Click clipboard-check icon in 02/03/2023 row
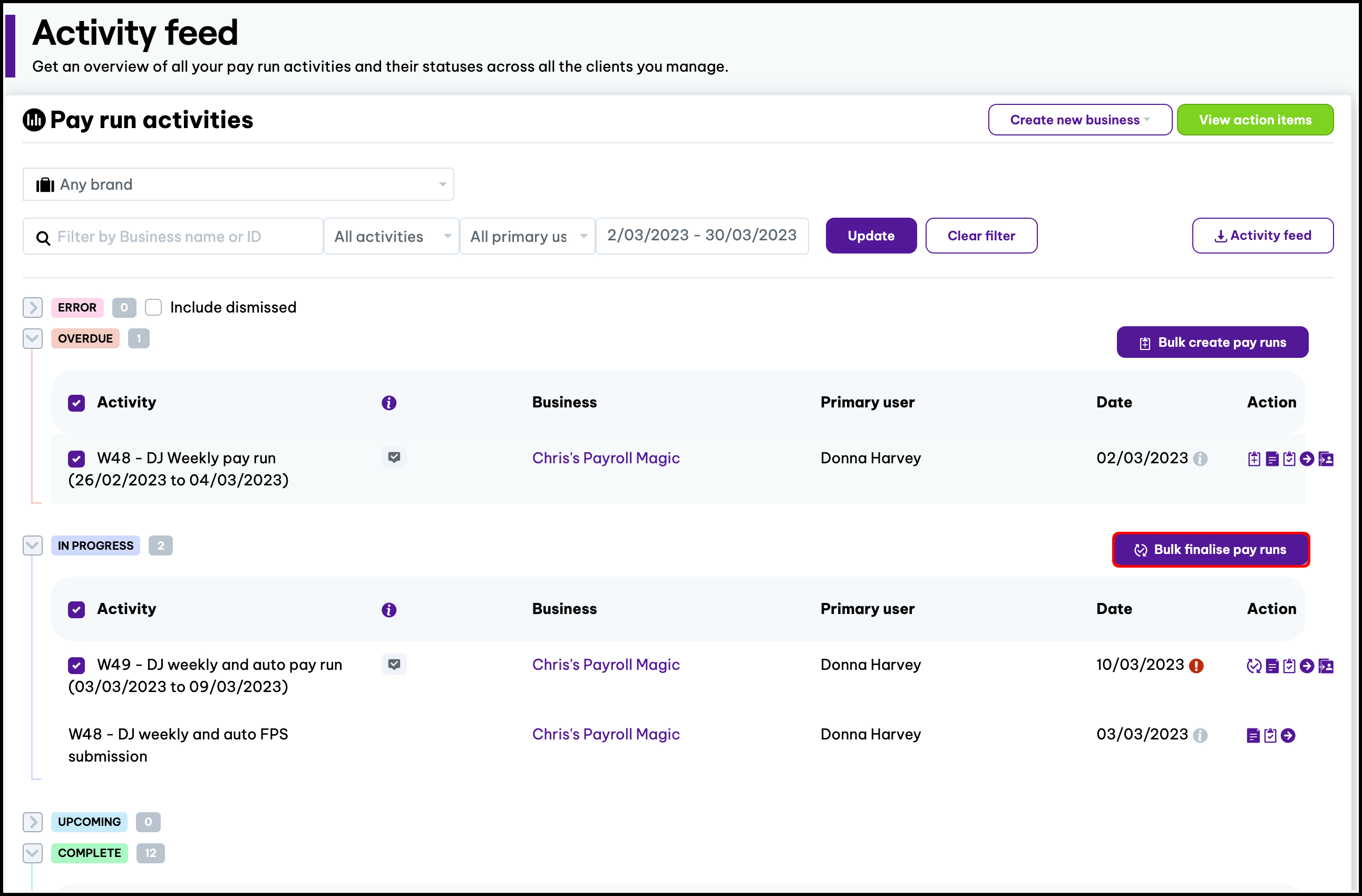Image resolution: width=1362 pixels, height=896 pixels. click(1289, 459)
